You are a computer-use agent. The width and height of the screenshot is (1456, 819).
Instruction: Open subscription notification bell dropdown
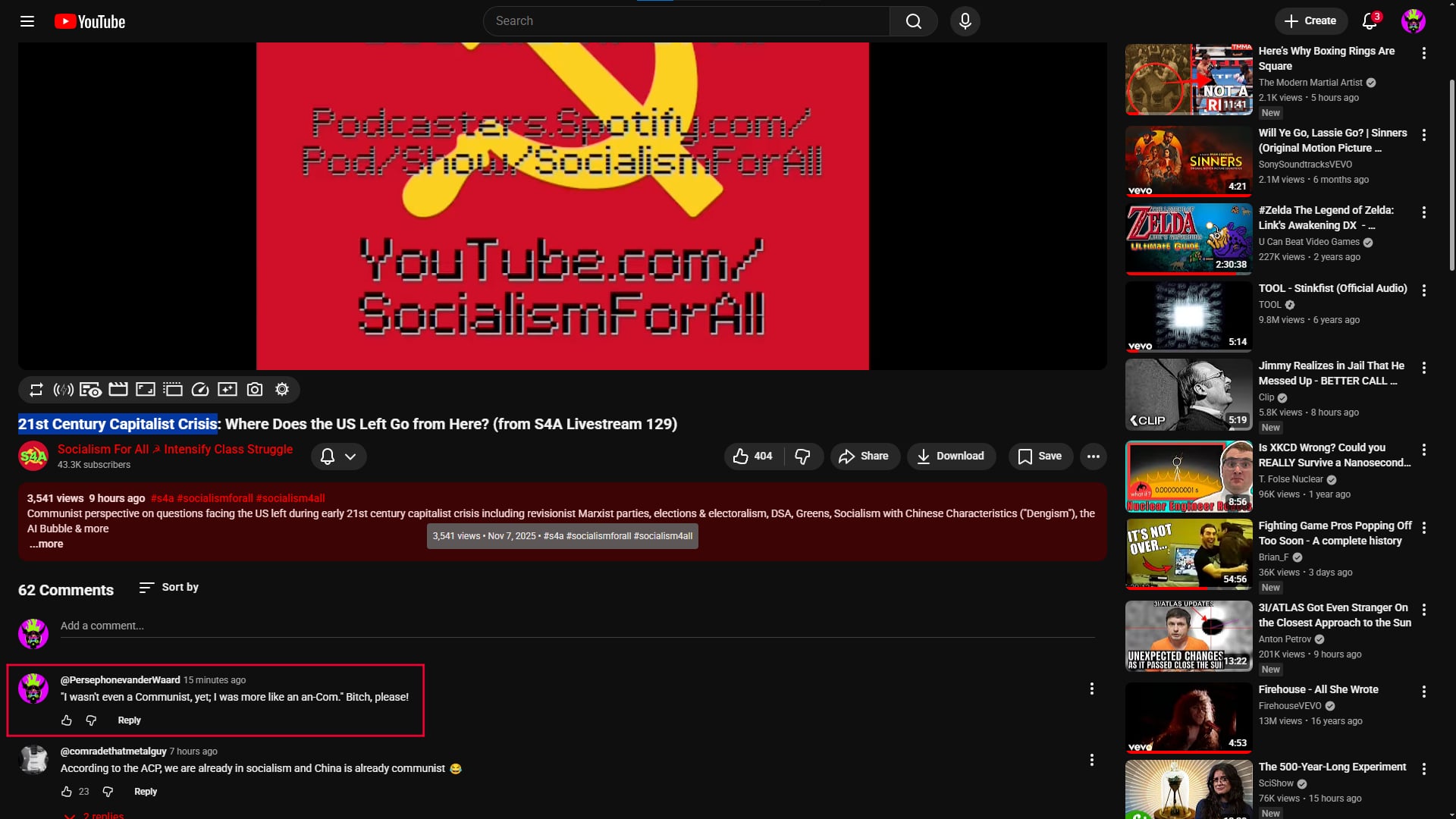click(338, 457)
